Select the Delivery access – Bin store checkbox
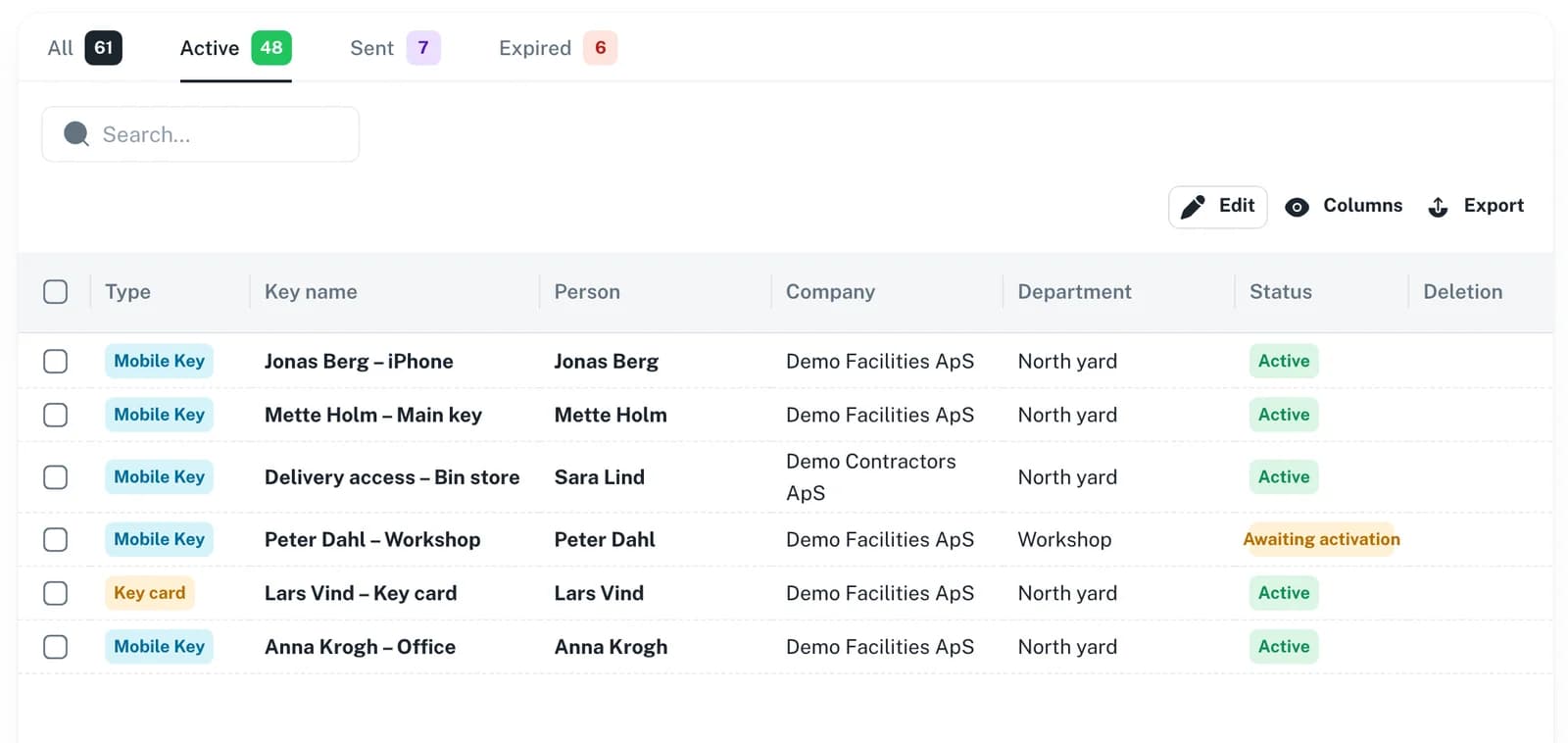This screenshot has height=743, width=1568. click(56, 477)
